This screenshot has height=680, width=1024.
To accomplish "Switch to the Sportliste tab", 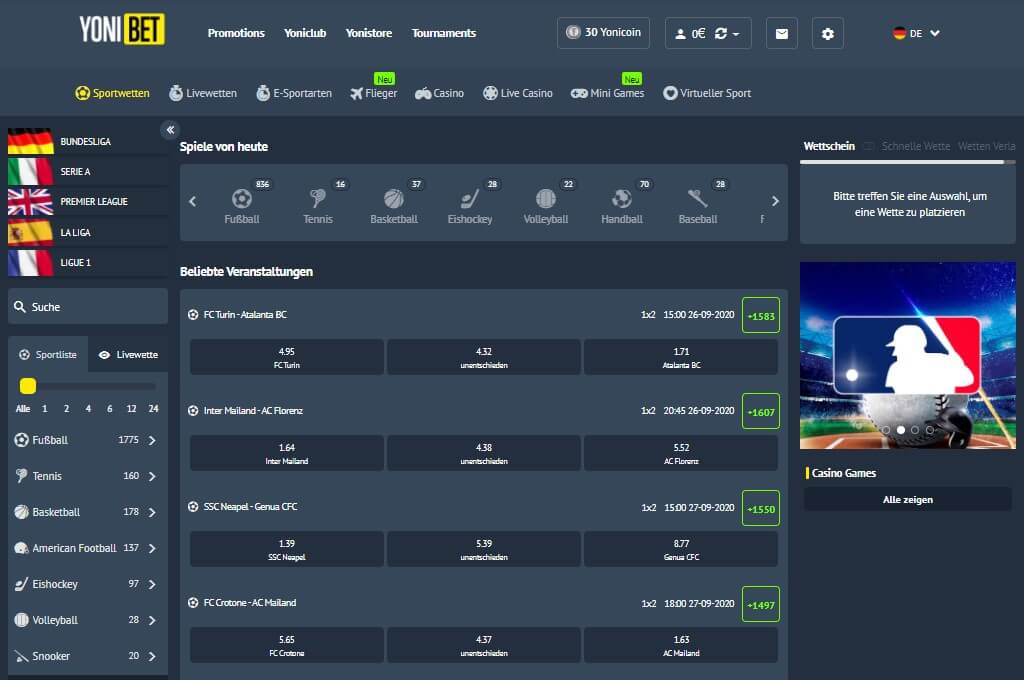I will pyautogui.click(x=48, y=355).
